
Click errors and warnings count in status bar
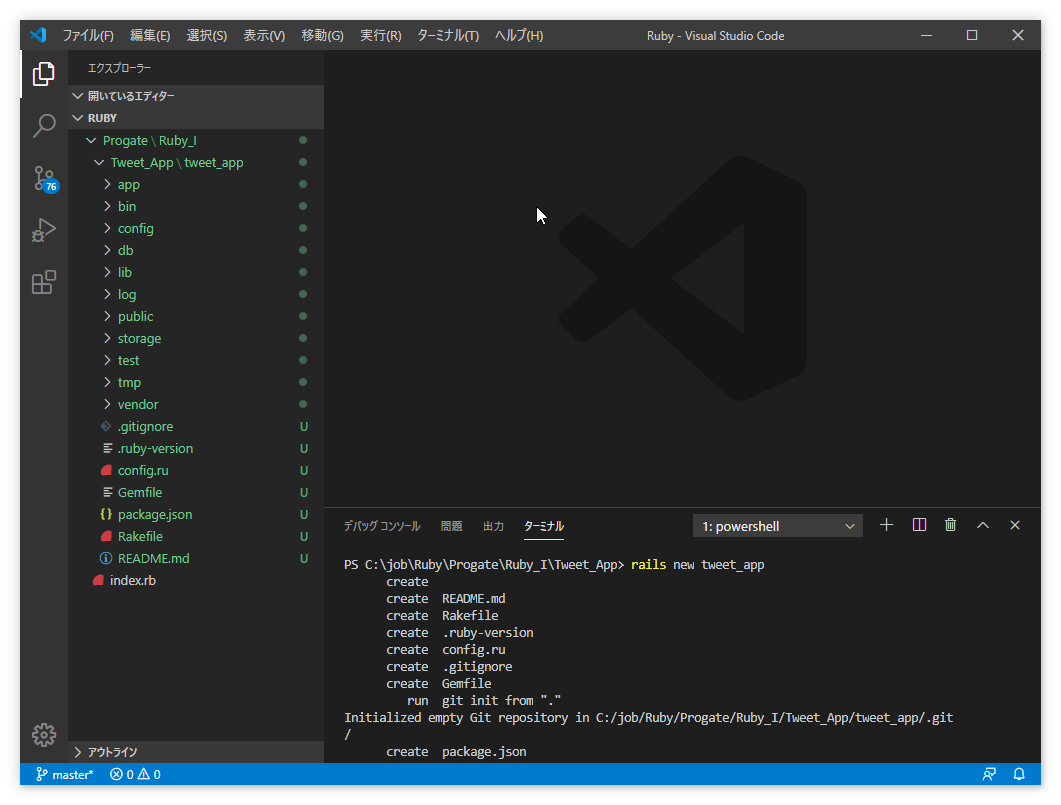click(135, 774)
